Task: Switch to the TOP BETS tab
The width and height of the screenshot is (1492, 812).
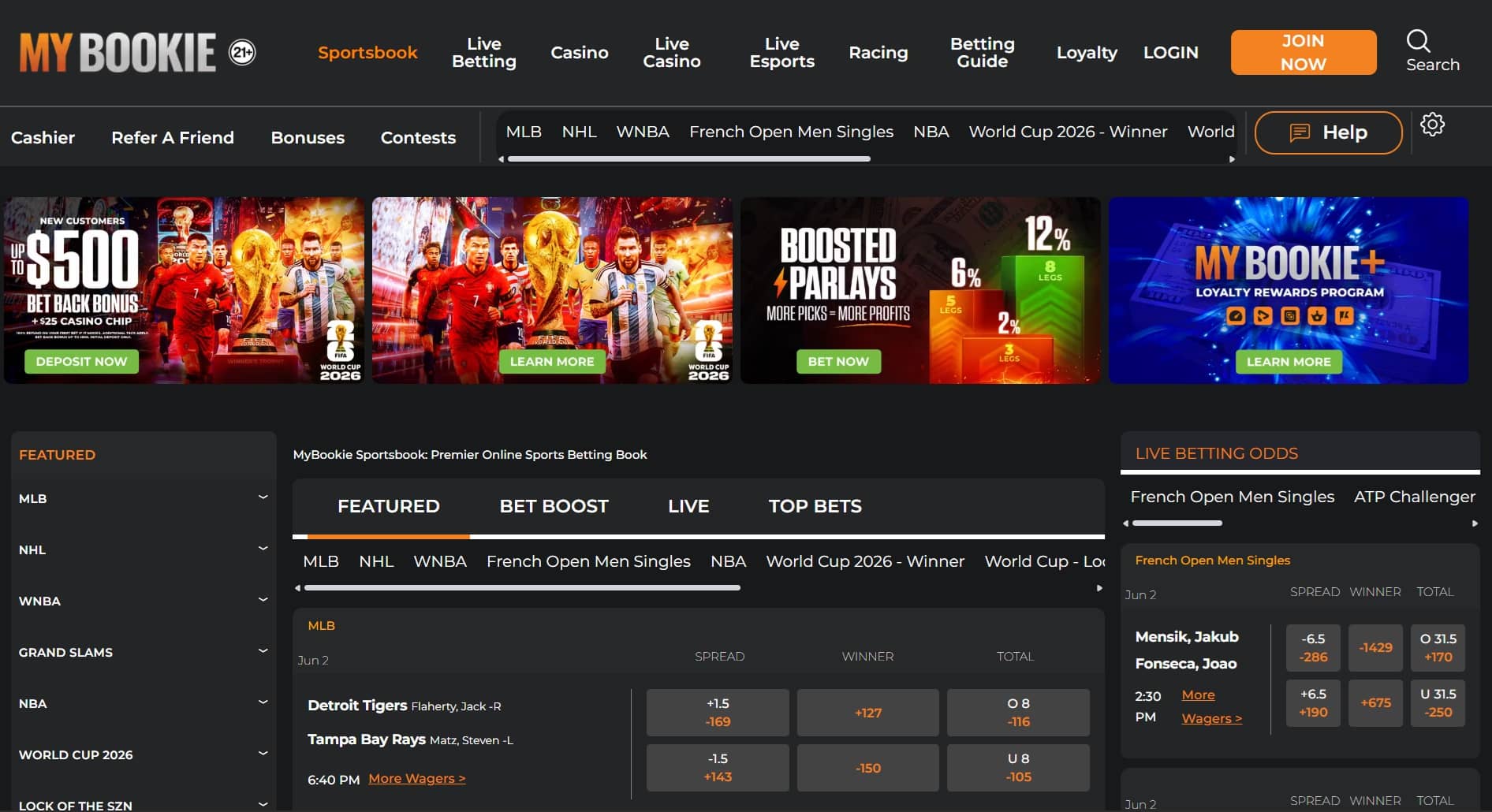Action: tap(815, 506)
